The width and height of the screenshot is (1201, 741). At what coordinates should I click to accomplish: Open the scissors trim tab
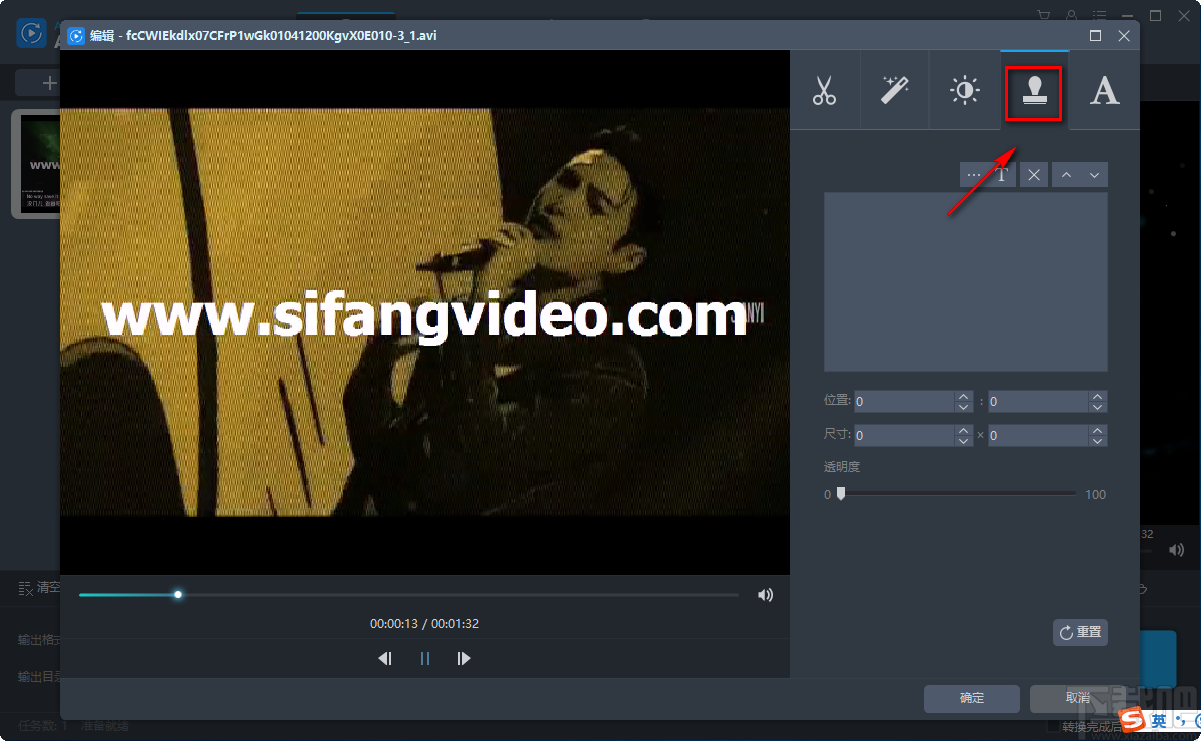(824, 91)
